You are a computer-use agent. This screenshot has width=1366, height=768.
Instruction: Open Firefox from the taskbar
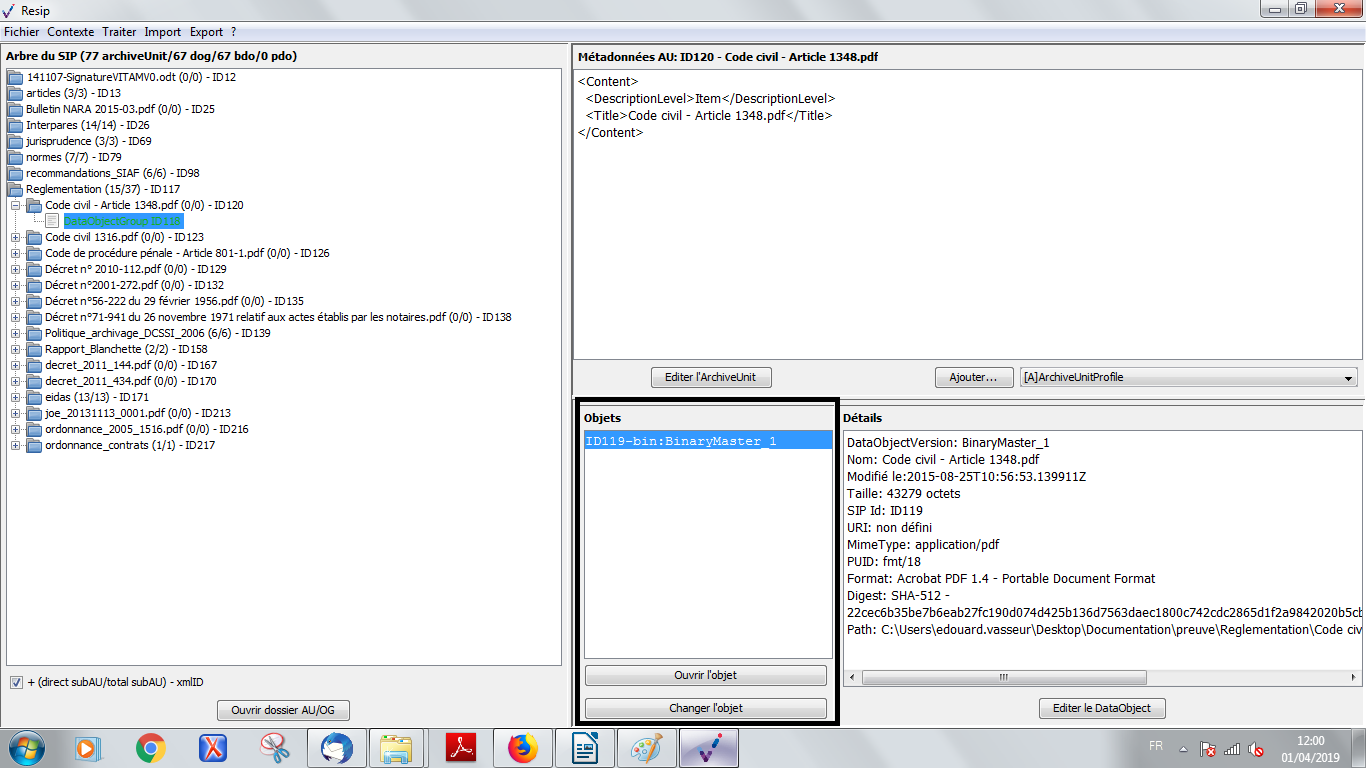tap(522, 747)
